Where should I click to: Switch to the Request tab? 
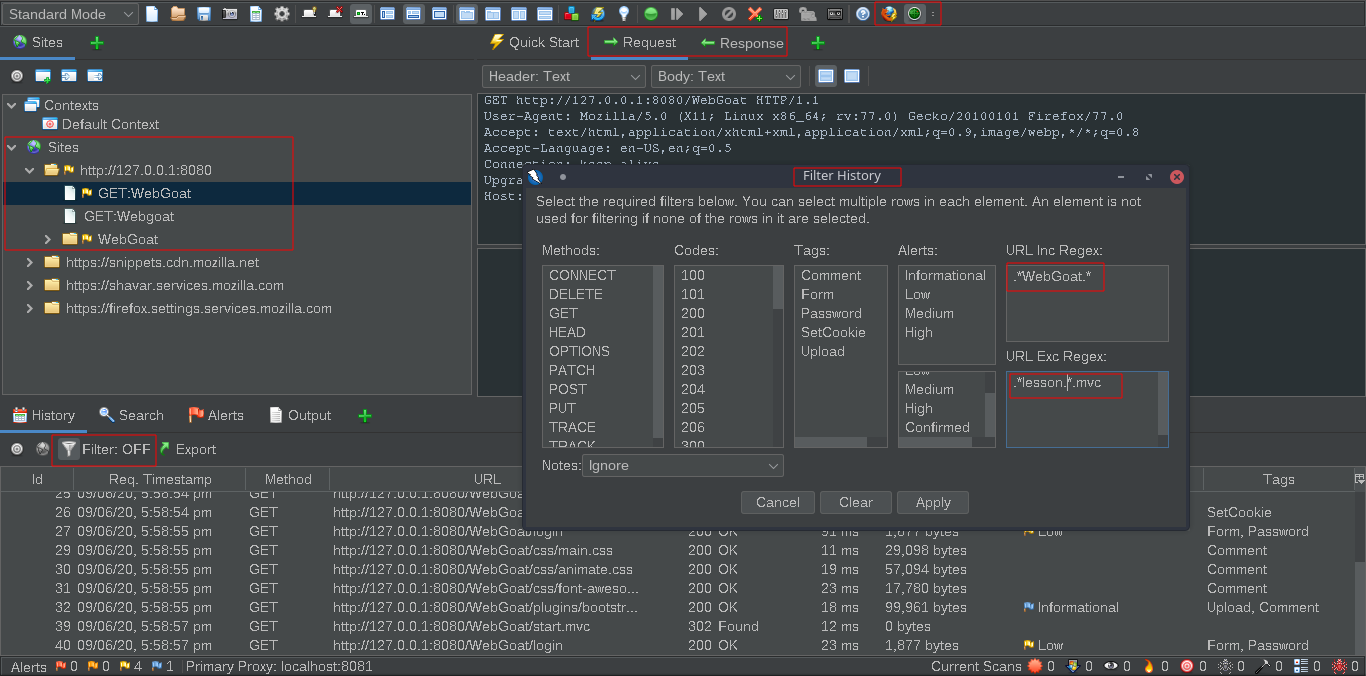(x=640, y=42)
